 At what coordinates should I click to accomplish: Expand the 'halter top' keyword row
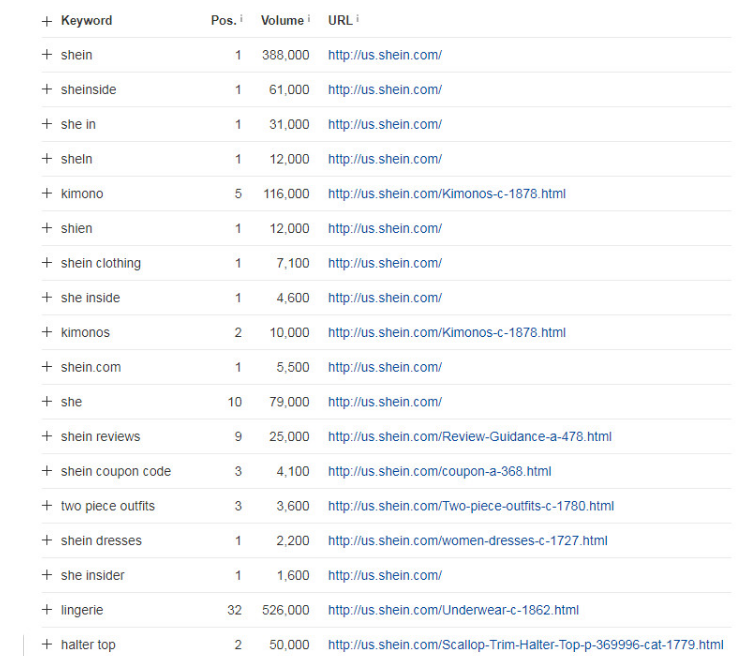point(46,644)
